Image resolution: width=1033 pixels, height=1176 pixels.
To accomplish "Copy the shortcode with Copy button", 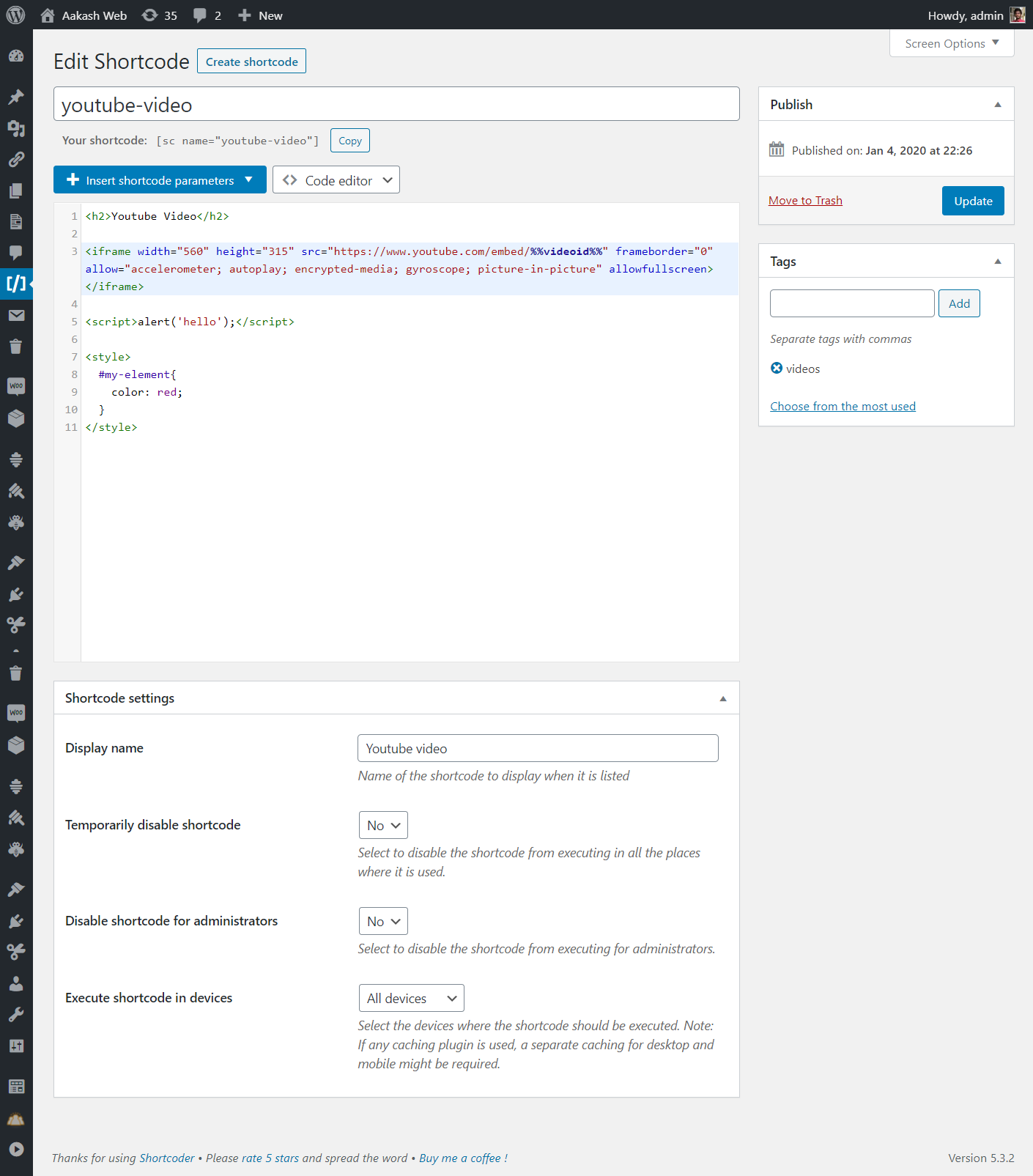I will (x=350, y=141).
